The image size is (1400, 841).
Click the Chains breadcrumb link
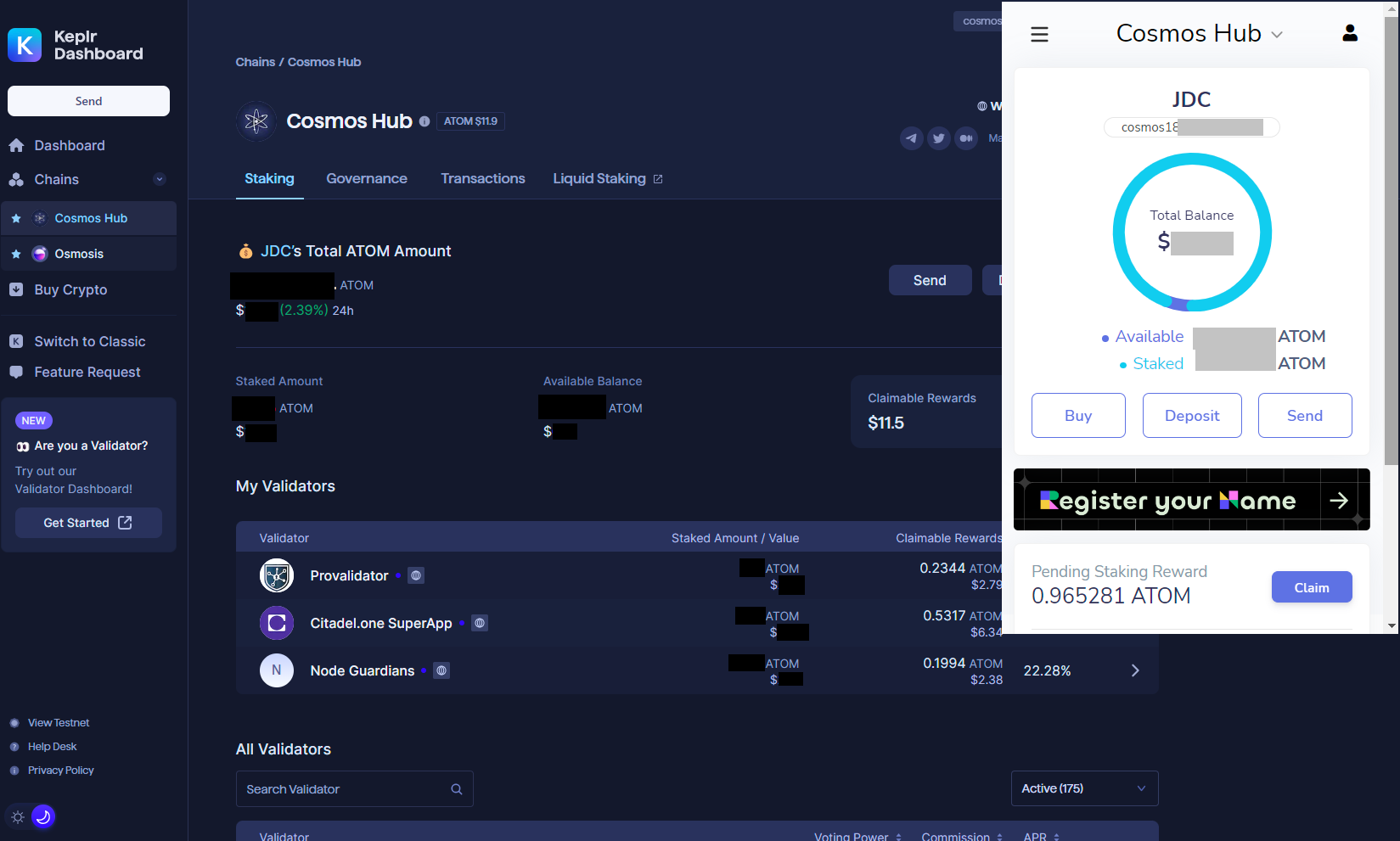pos(255,62)
